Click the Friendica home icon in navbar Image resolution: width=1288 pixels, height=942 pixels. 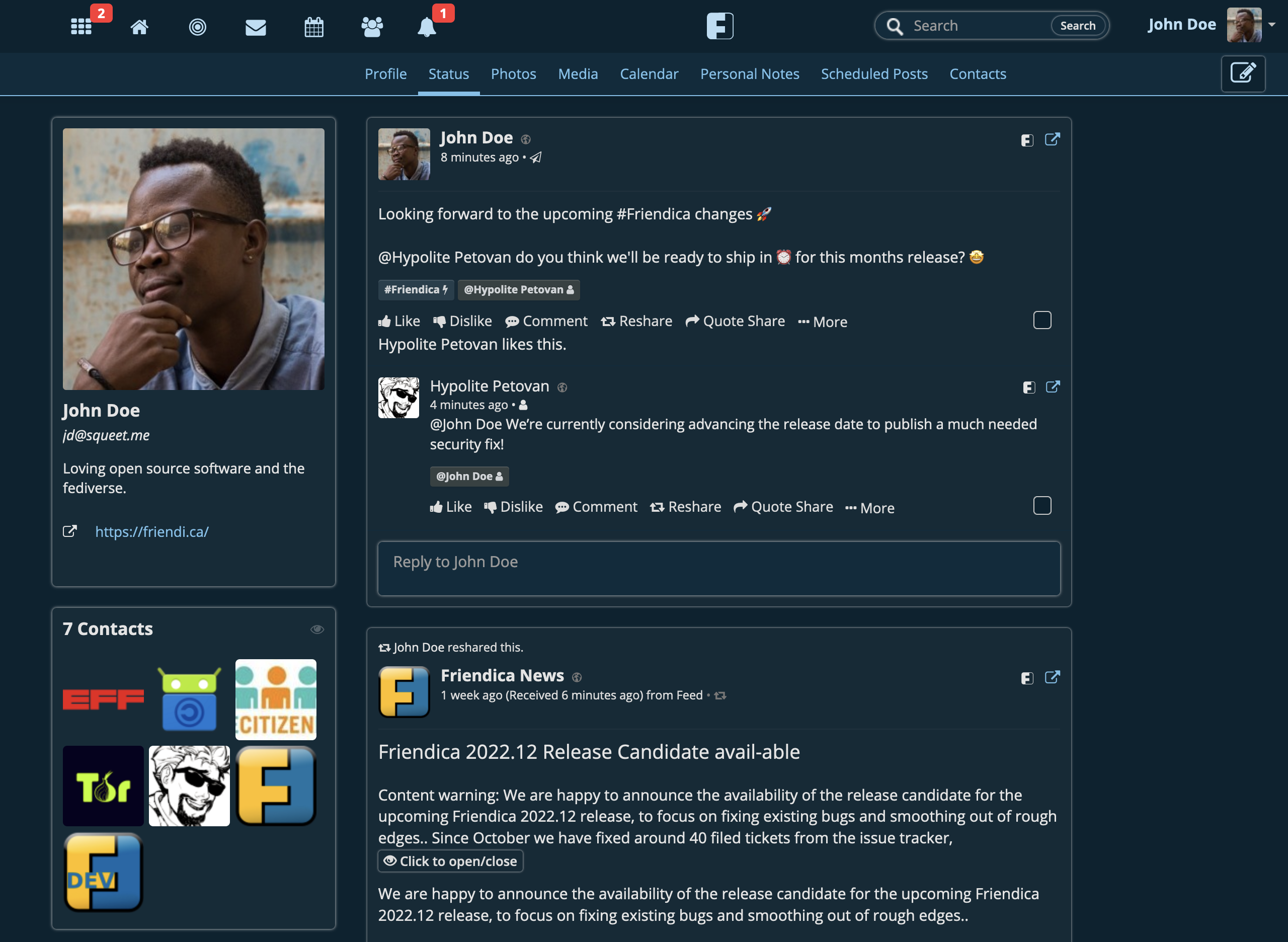719,25
